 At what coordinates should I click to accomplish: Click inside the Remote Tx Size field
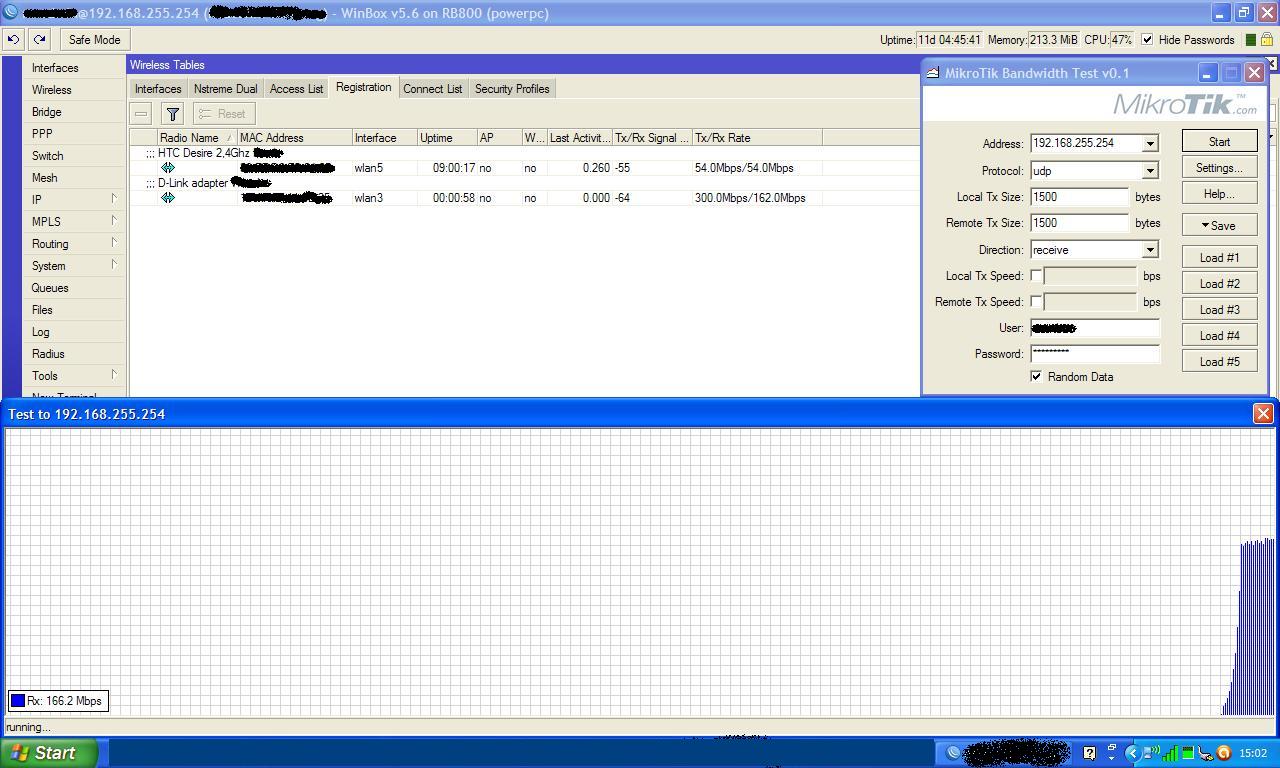(1079, 222)
